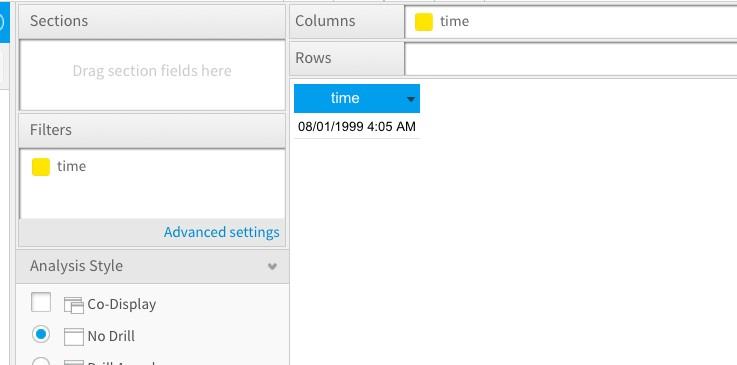Click the time field label in Filters
Viewport: 737px width, 365px height.
pyautogui.click(x=71, y=166)
